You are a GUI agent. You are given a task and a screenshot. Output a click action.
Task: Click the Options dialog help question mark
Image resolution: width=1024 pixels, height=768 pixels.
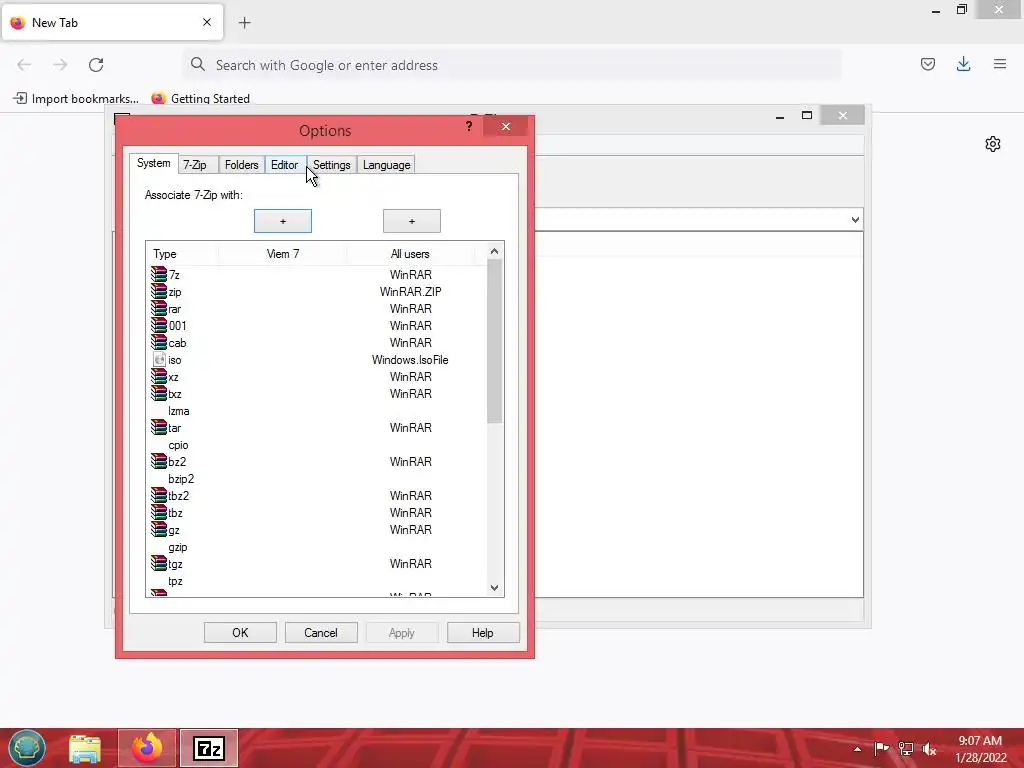pos(469,126)
